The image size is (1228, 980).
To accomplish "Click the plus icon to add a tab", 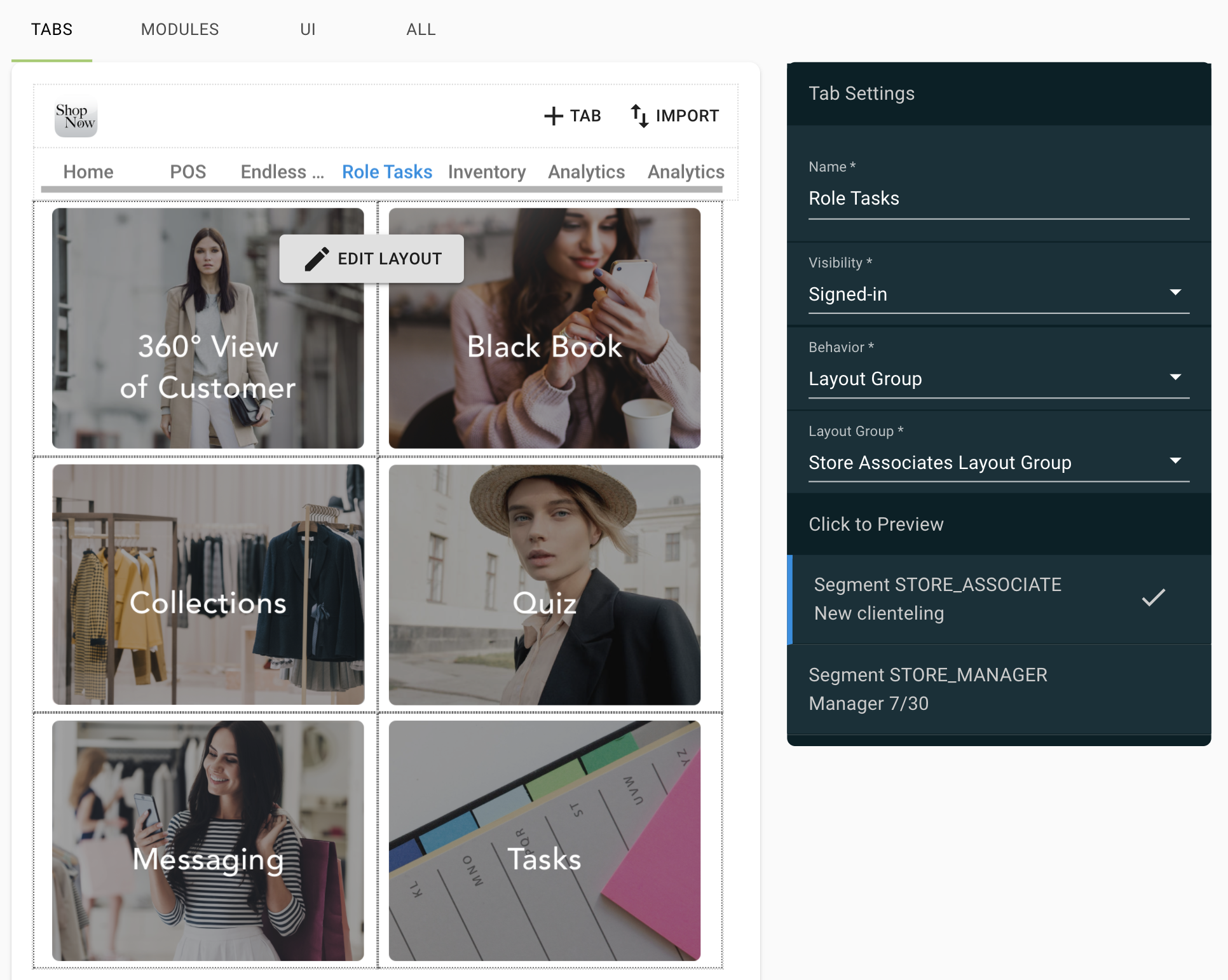I will [554, 116].
